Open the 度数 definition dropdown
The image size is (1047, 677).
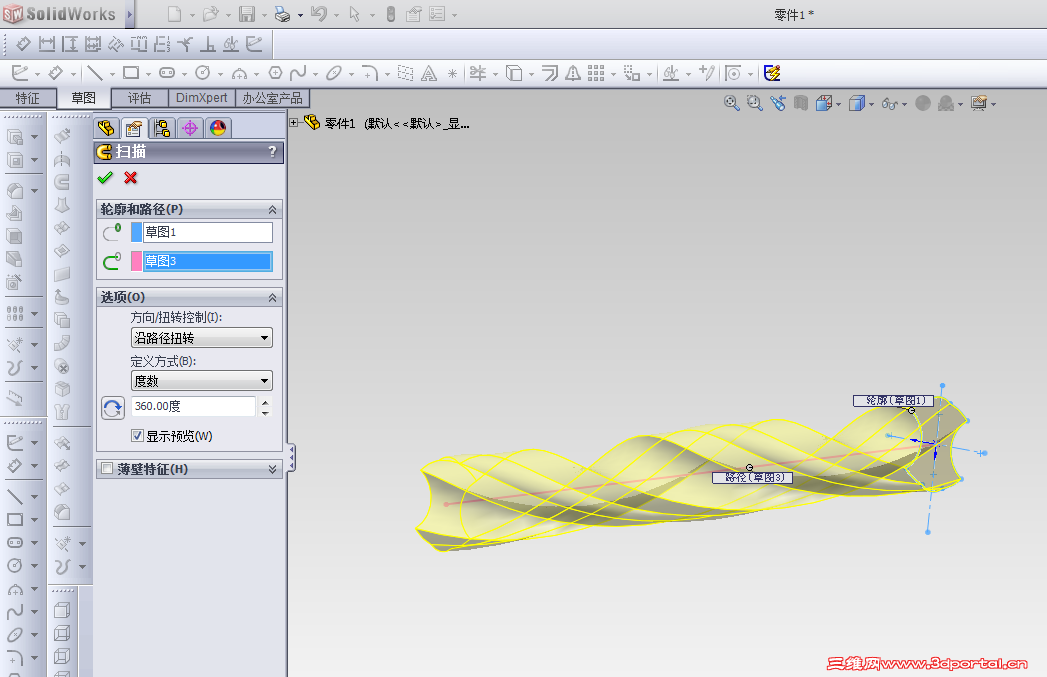click(x=202, y=381)
